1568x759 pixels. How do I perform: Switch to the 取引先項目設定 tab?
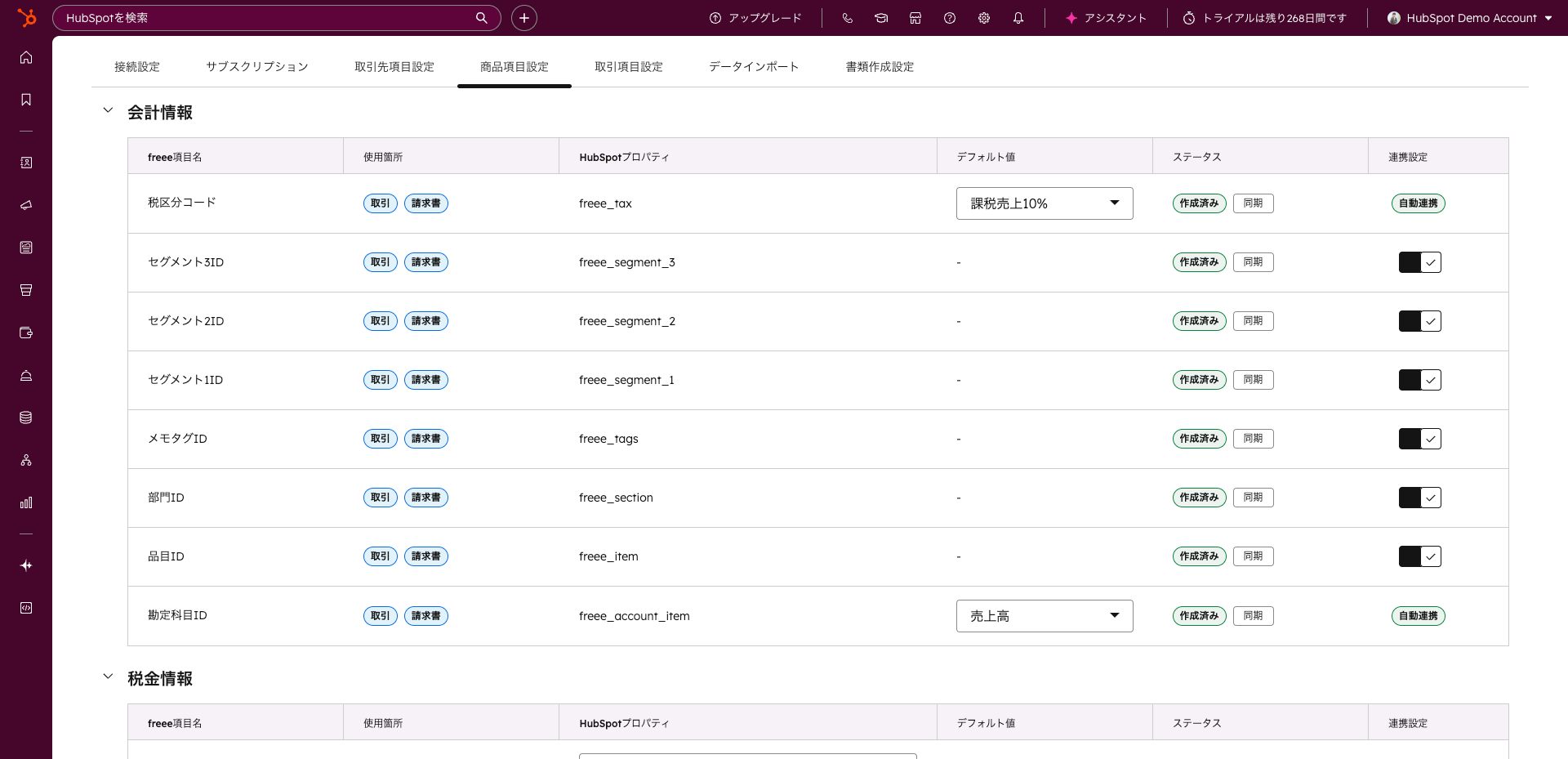(394, 67)
